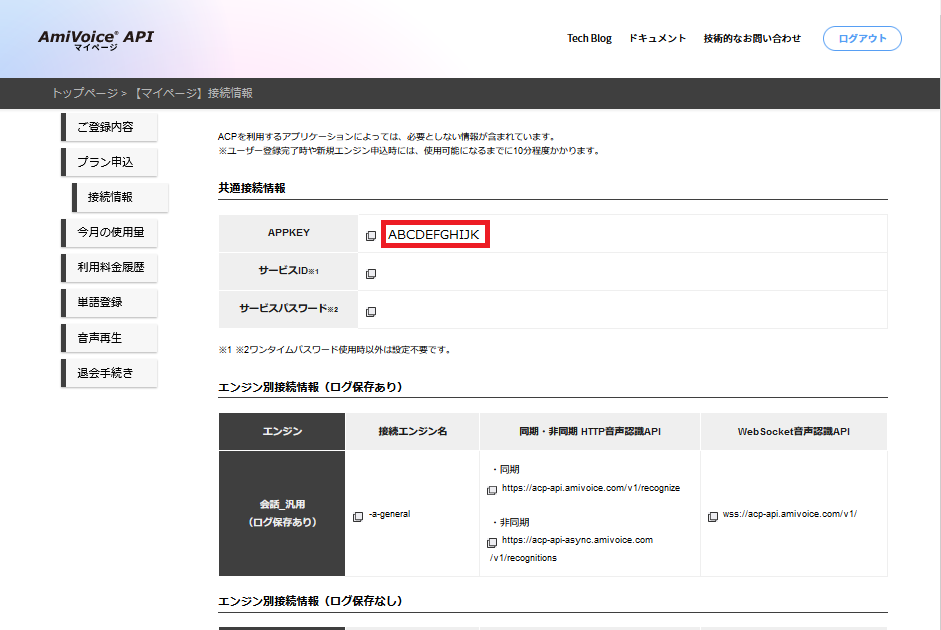
Task: Click the APPKEY value ABCDEFGHIJK
Action: coord(434,235)
